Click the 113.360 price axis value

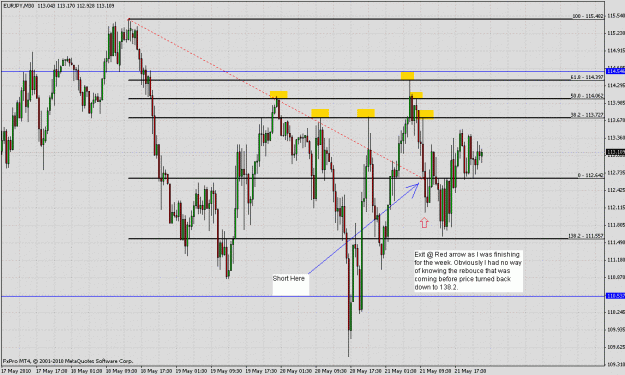(616, 138)
